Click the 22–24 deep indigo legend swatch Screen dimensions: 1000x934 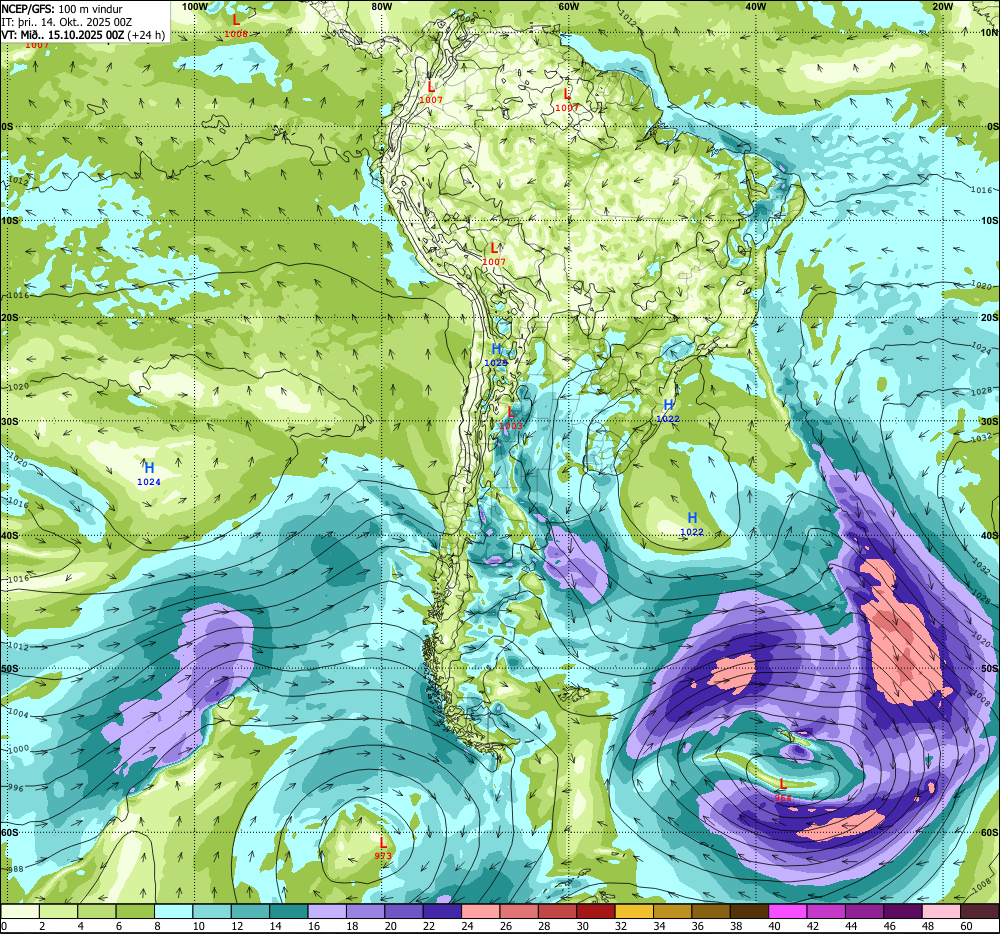click(x=443, y=911)
